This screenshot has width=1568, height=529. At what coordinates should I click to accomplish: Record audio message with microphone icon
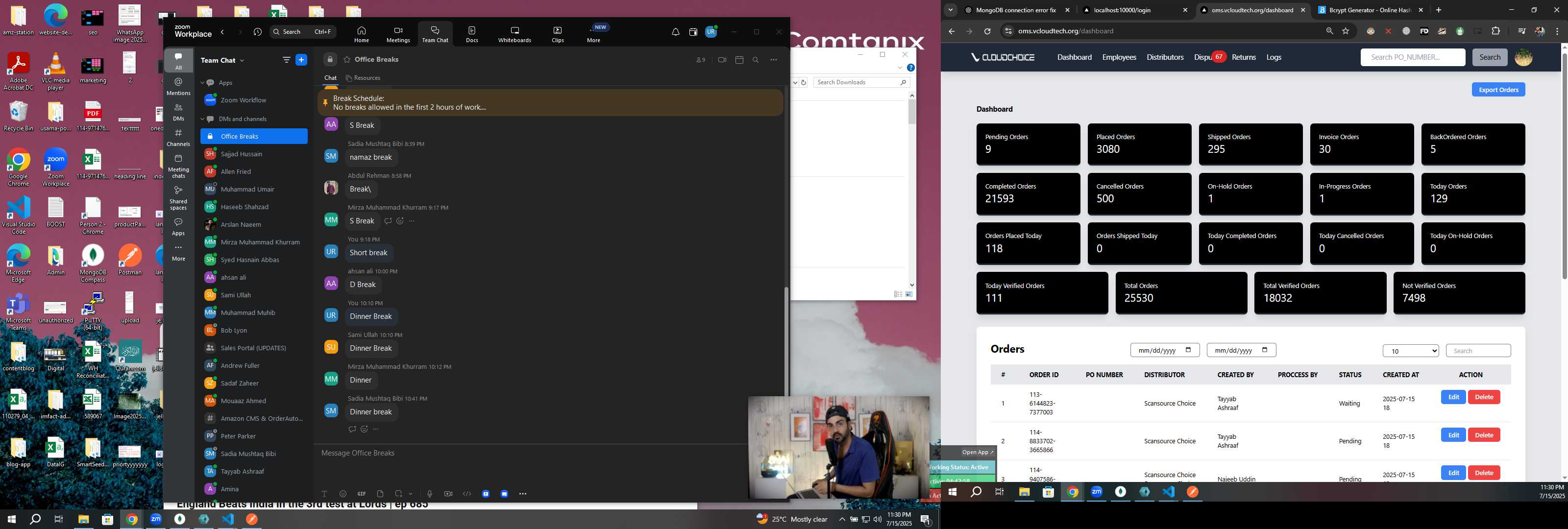click(x=429, y=494)
